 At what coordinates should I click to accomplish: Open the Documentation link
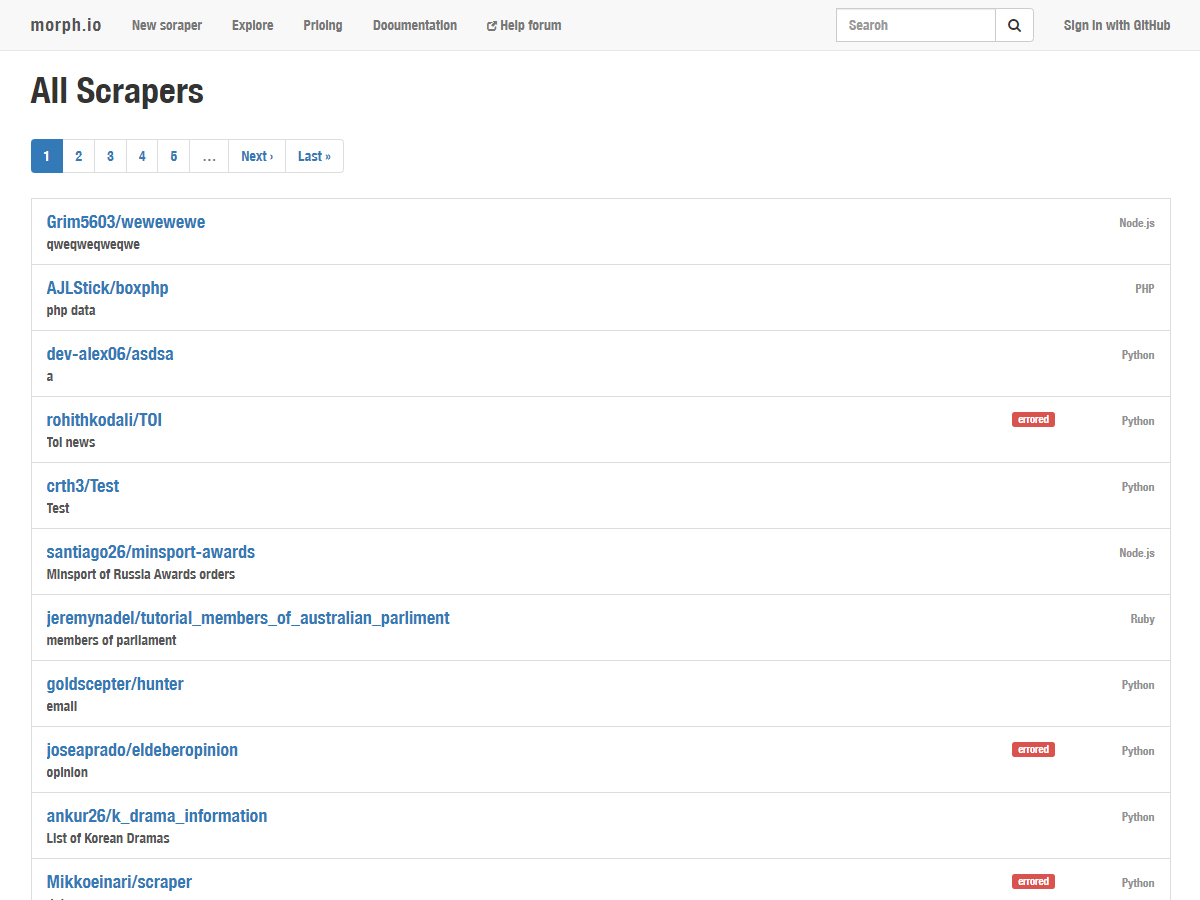[x=415, y=26]
